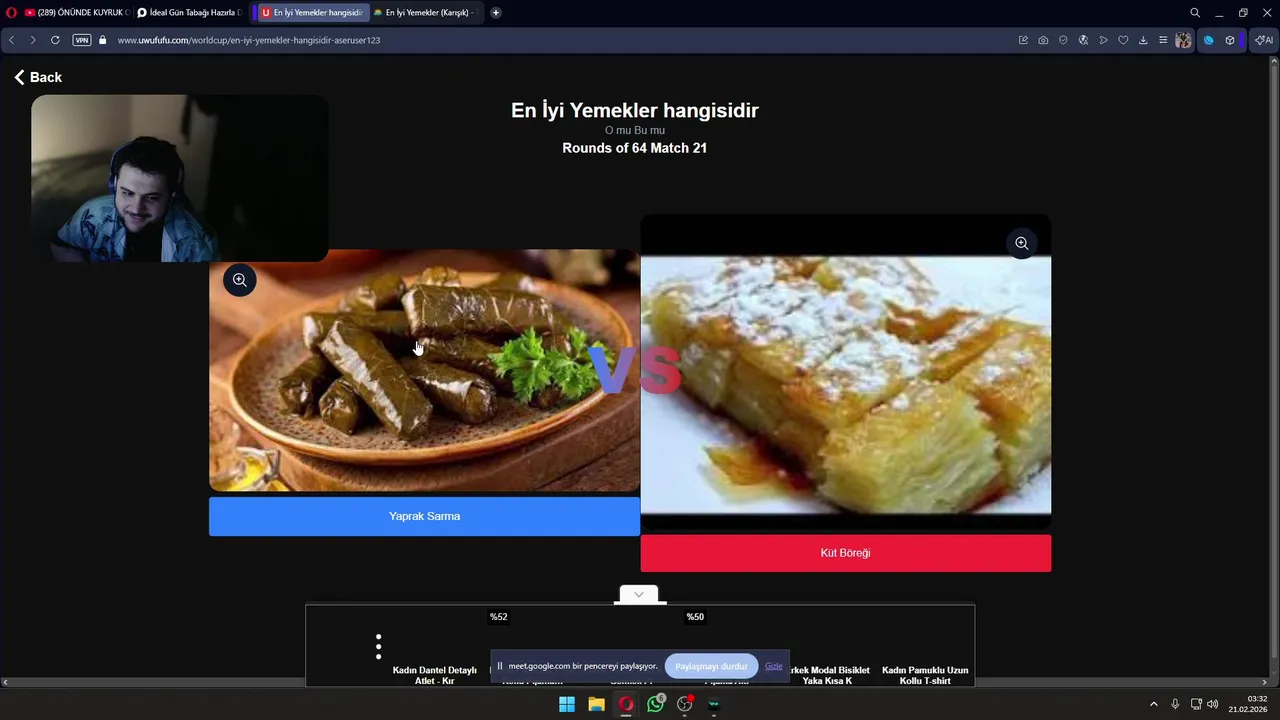Zoom the Yaprak Sarma image

coord(240,280)
